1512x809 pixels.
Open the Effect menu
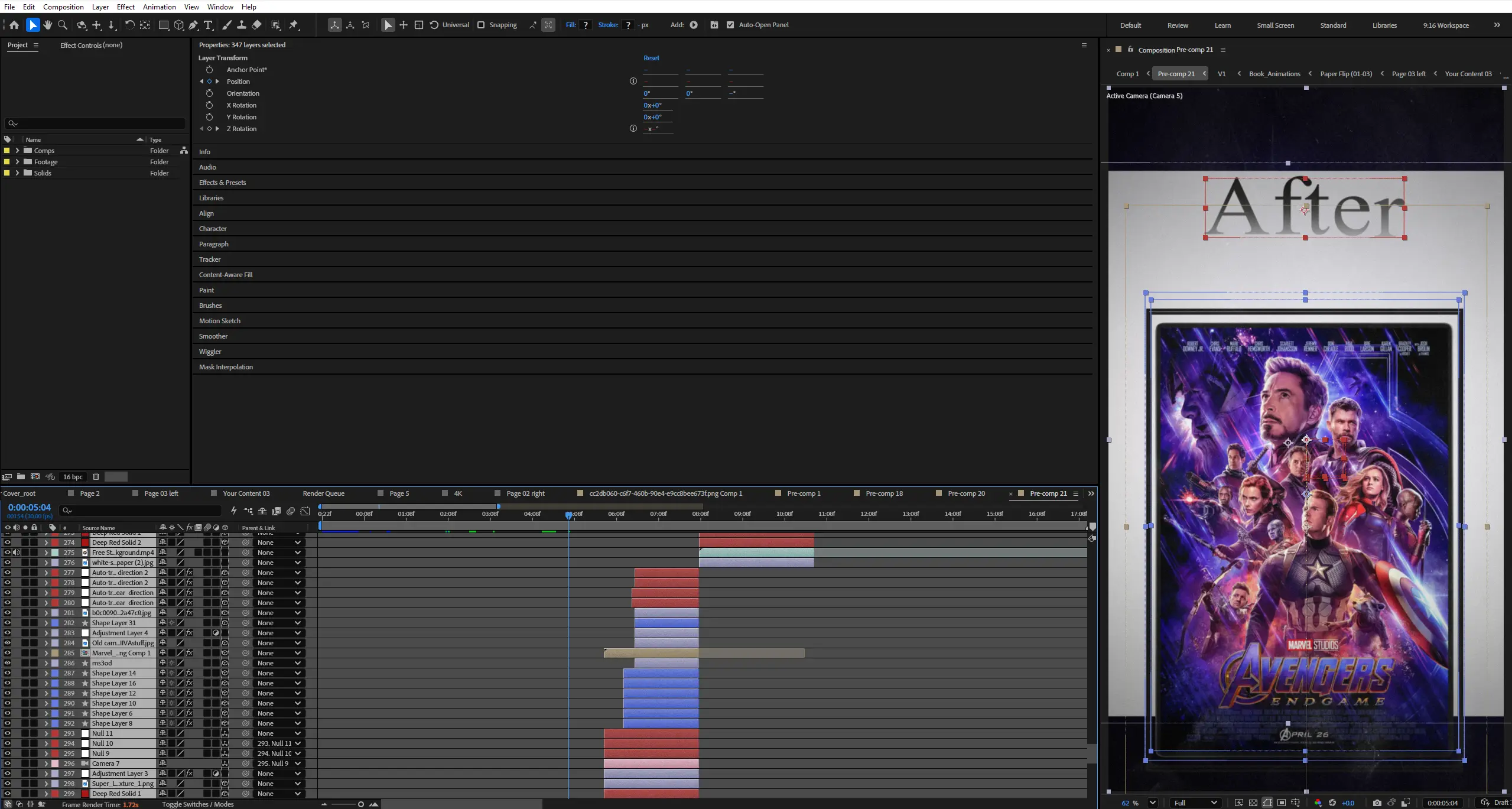tap(125, 7)
